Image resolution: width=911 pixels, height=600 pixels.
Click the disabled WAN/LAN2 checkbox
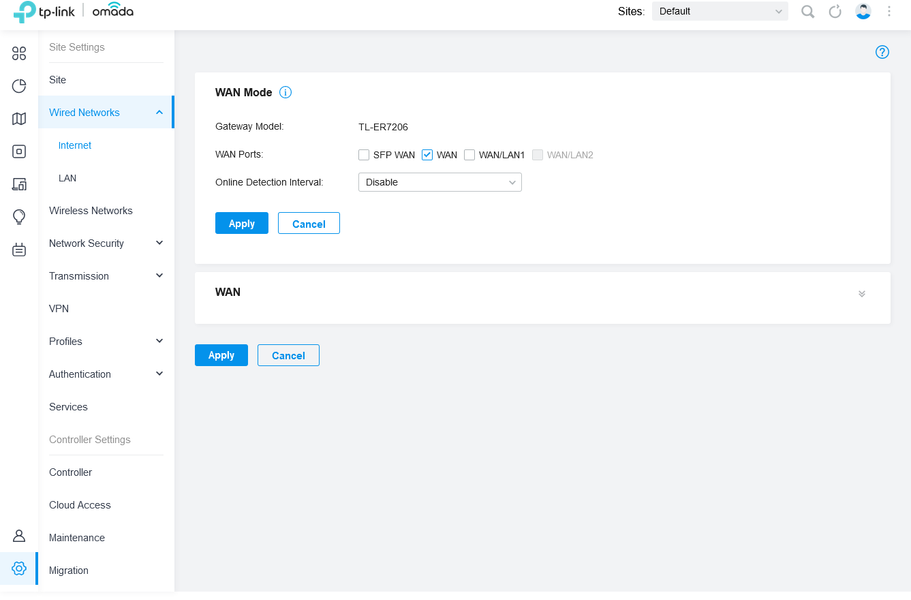pos(537,155)
